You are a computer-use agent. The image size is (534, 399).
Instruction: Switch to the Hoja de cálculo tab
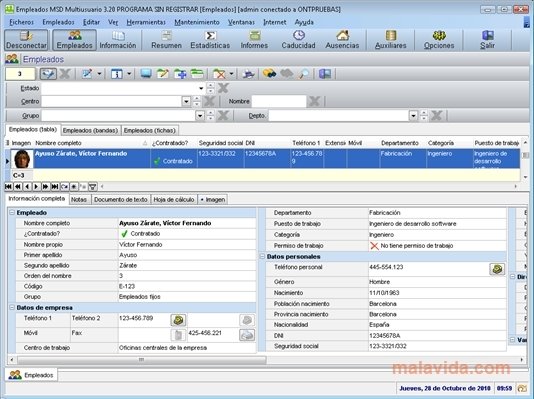click(174, 200)
